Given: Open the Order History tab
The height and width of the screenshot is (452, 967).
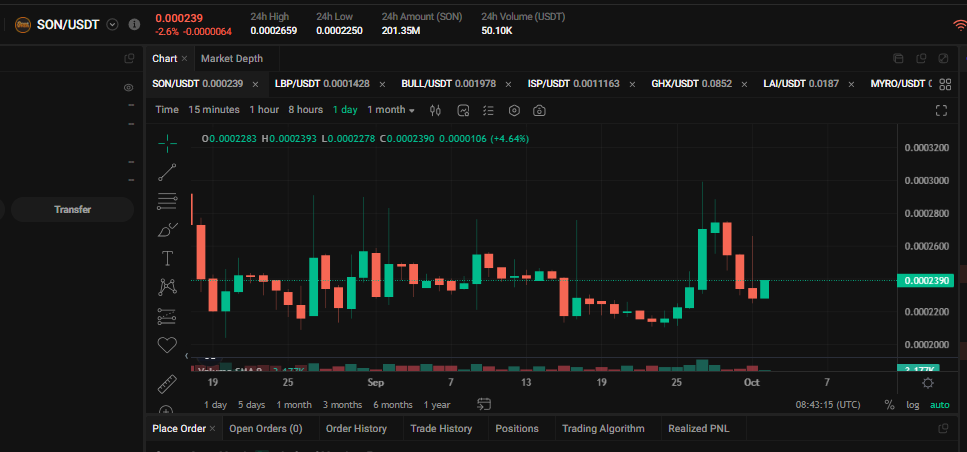Looking at the screenshot, I should [356, 429].
